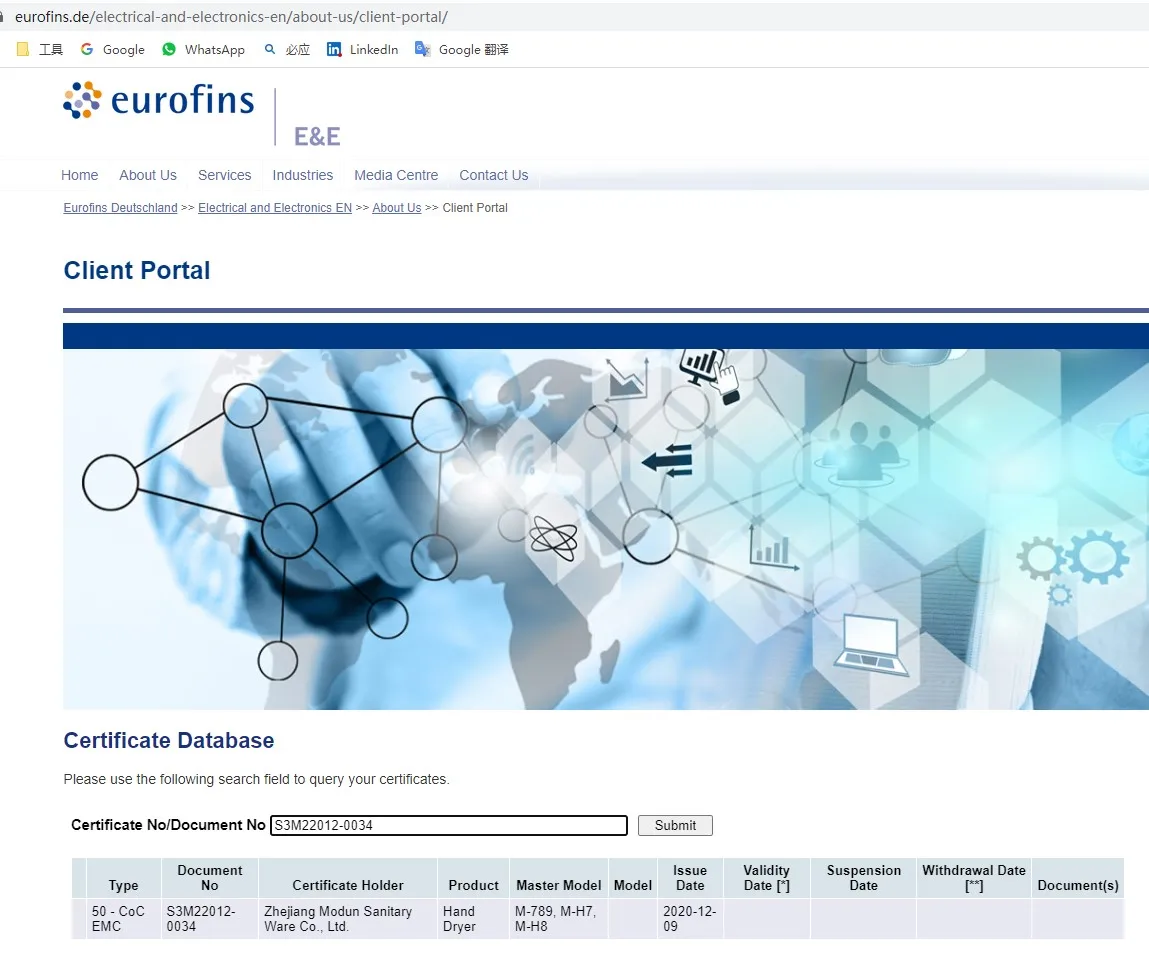Open the About Us menu

point(148,175)
